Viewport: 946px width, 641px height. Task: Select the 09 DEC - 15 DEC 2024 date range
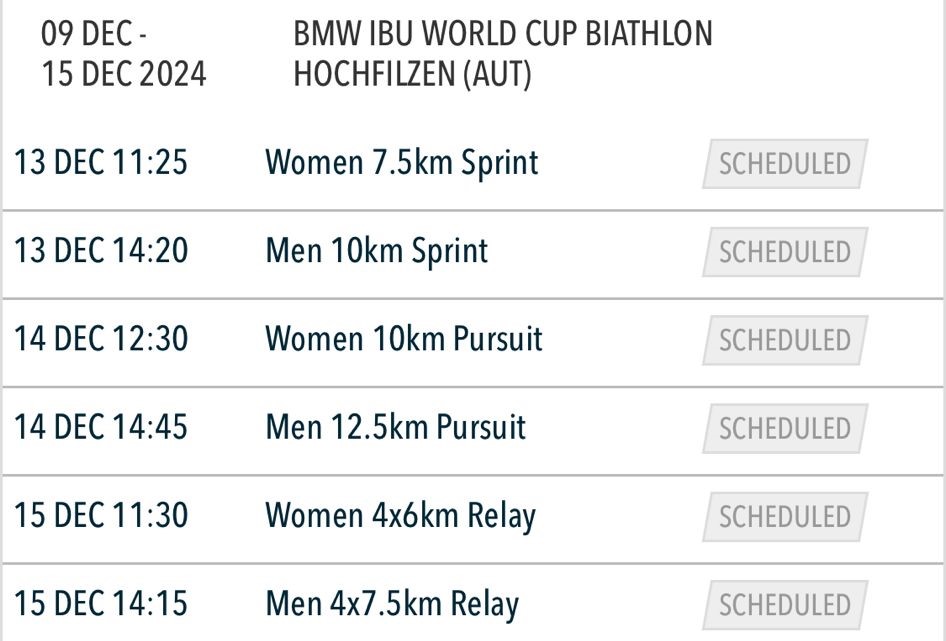click(x=124, y=54)
